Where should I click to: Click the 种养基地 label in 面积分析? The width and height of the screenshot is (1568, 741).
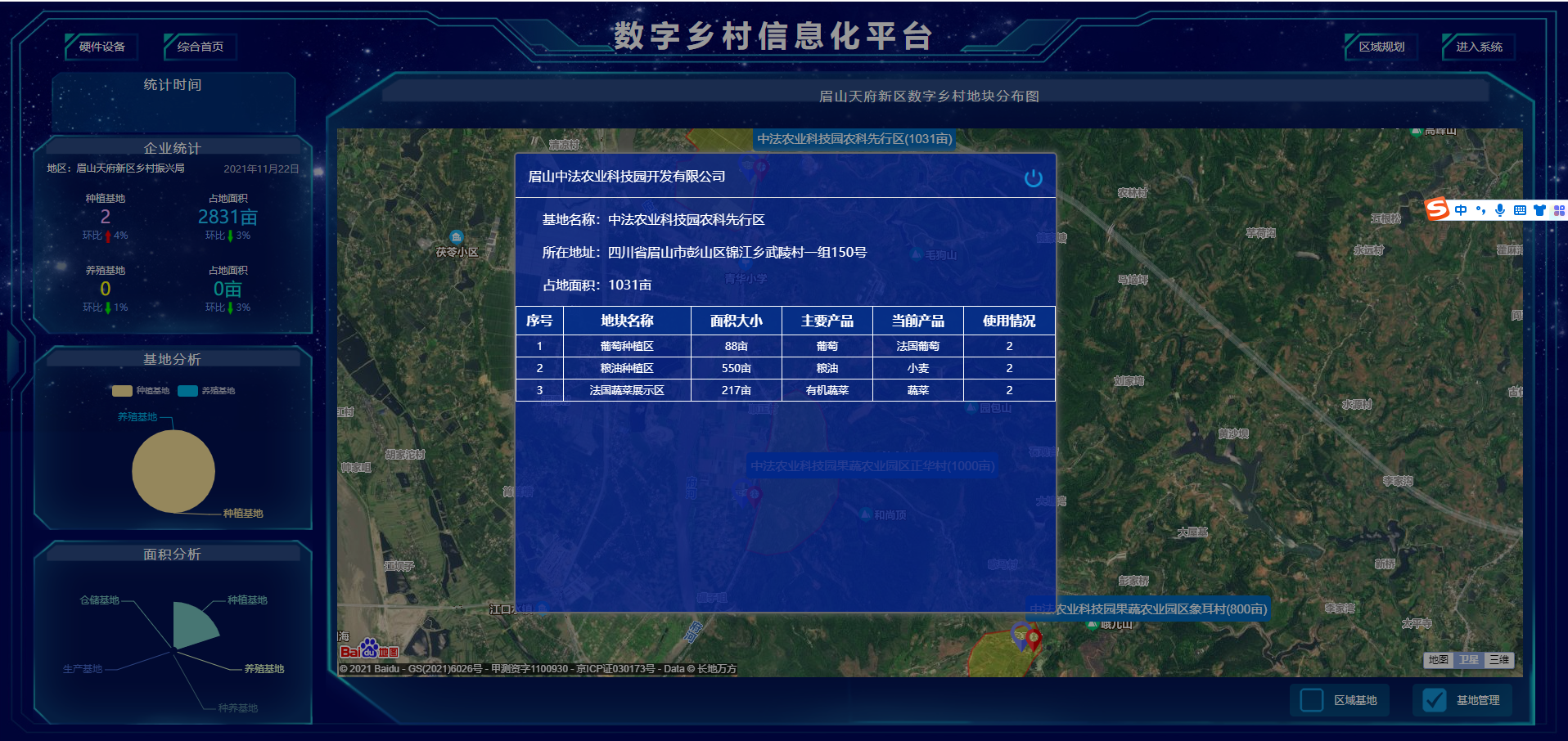[238, 708]
